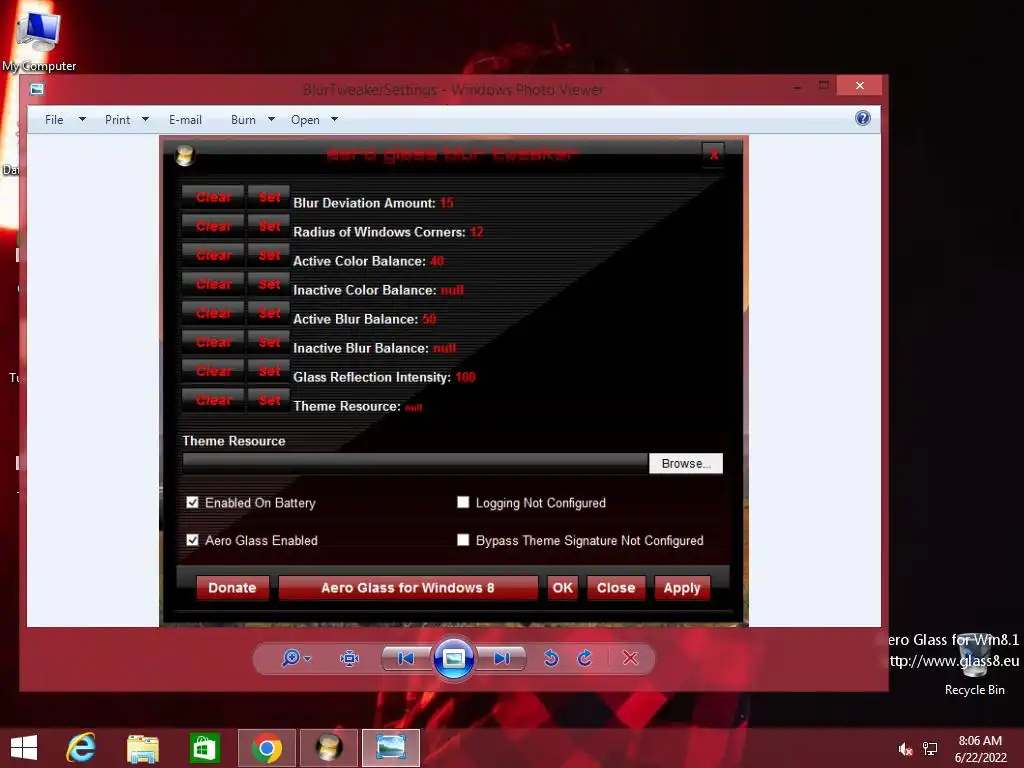Set the Glass Reflection Intensity value
Image resolution: width=1024 pixels, height=768 pixels.
[x=269, y=371]
